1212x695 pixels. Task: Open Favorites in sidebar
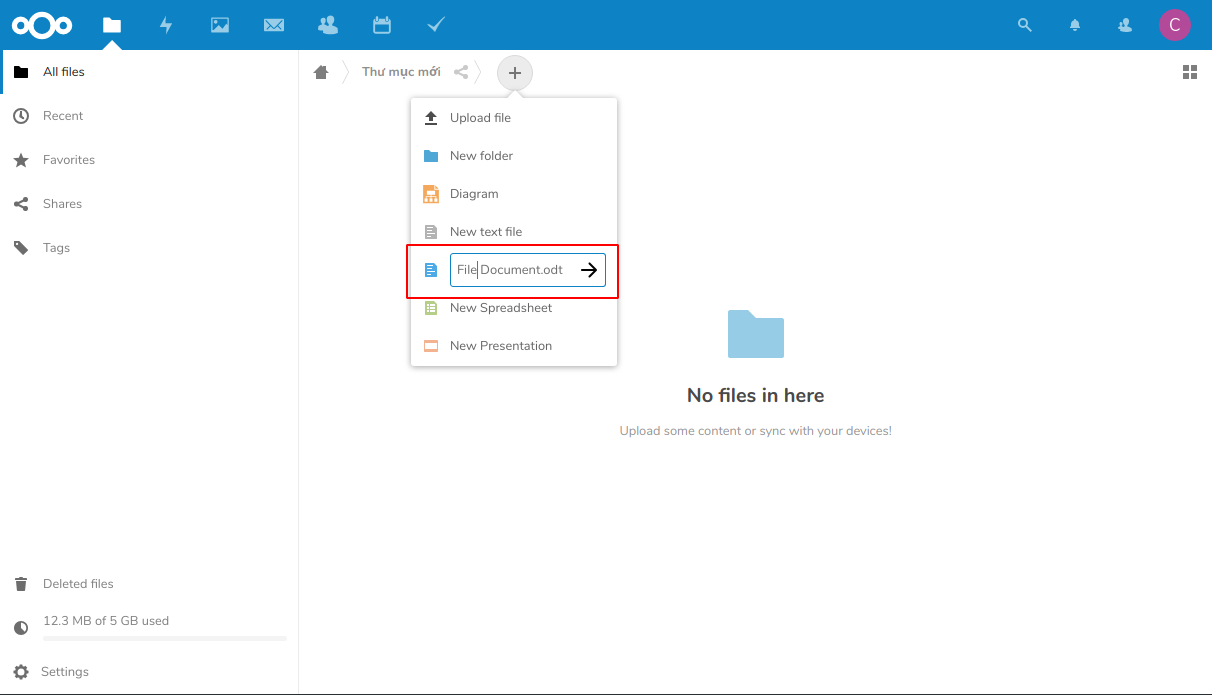[x=150, y=160]
